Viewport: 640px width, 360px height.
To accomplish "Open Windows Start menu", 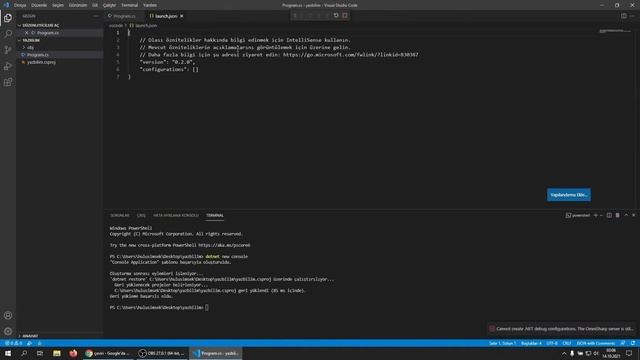I will click(x=8, y=353).
